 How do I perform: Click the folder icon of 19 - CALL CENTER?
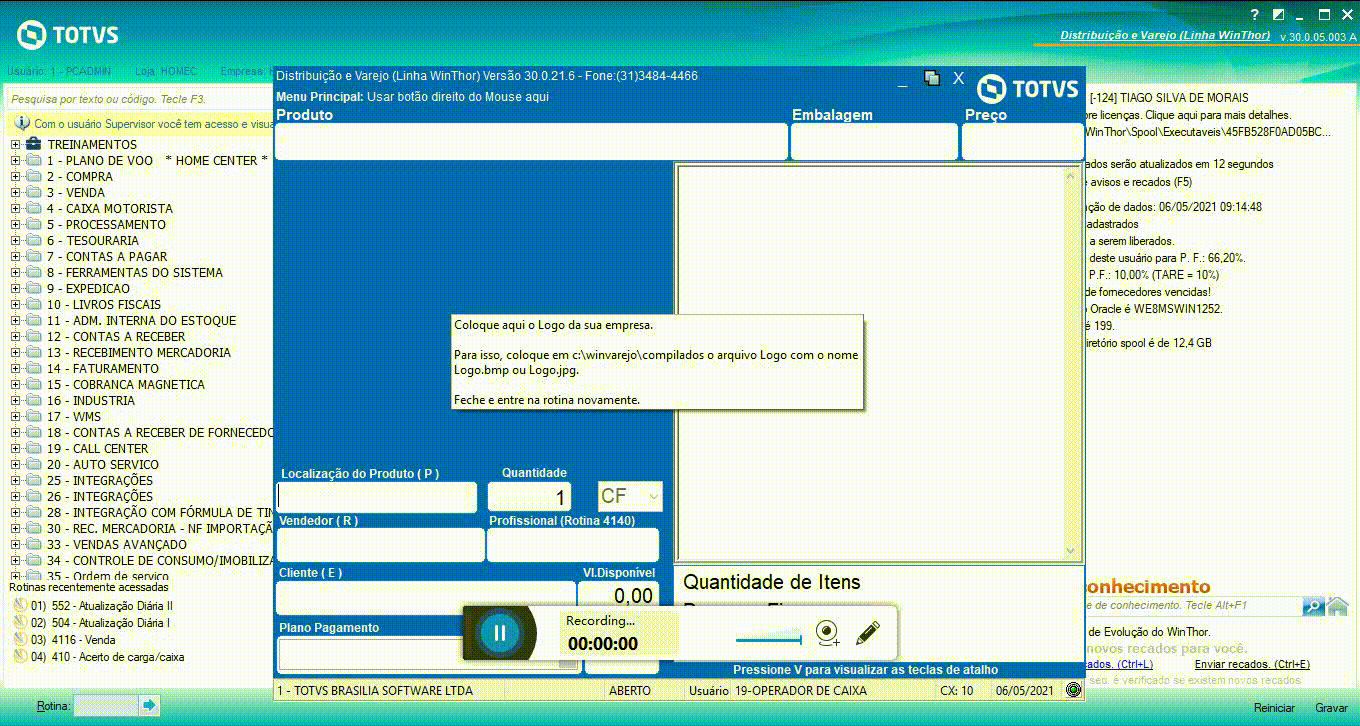(x=33, y=449)
